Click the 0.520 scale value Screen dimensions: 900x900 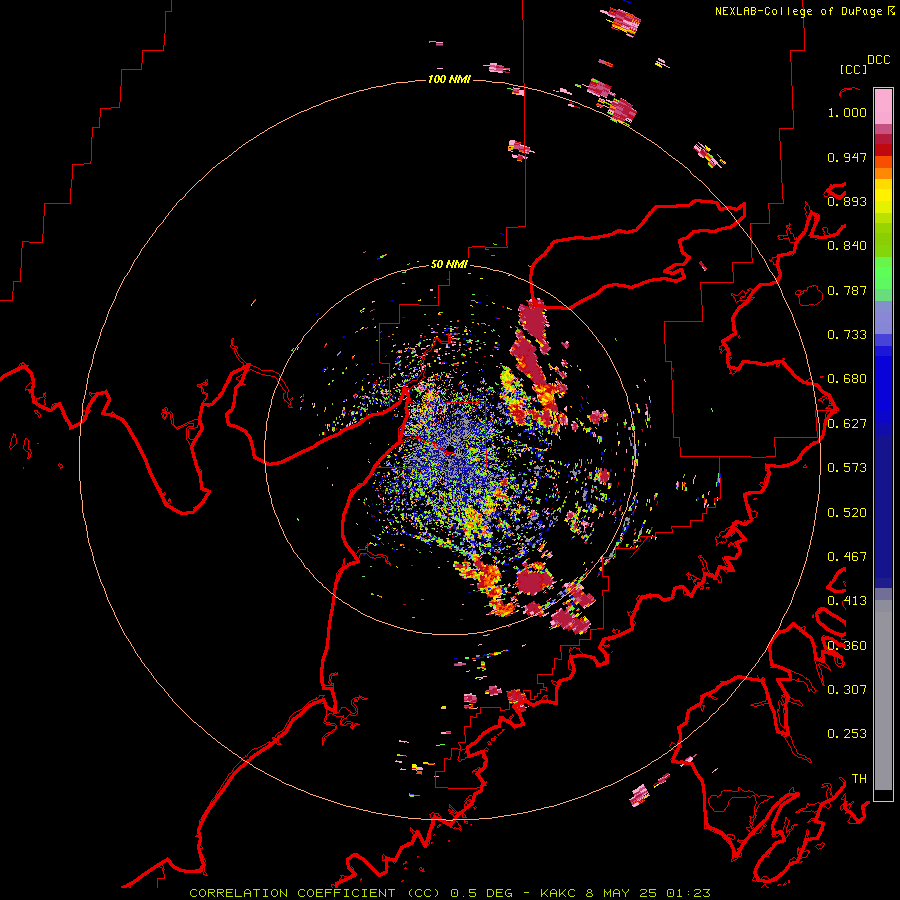tap(847, 513)
